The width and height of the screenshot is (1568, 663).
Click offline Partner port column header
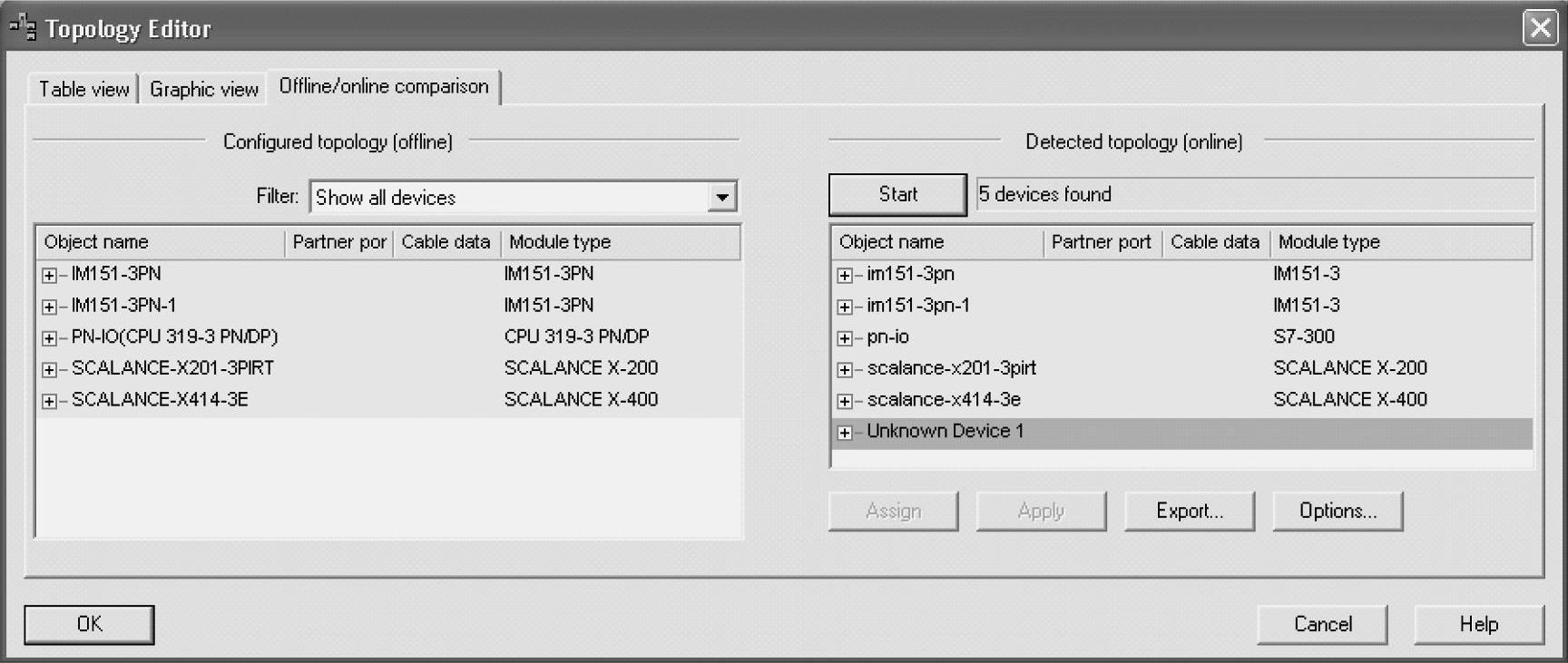(x=339, y=242)
